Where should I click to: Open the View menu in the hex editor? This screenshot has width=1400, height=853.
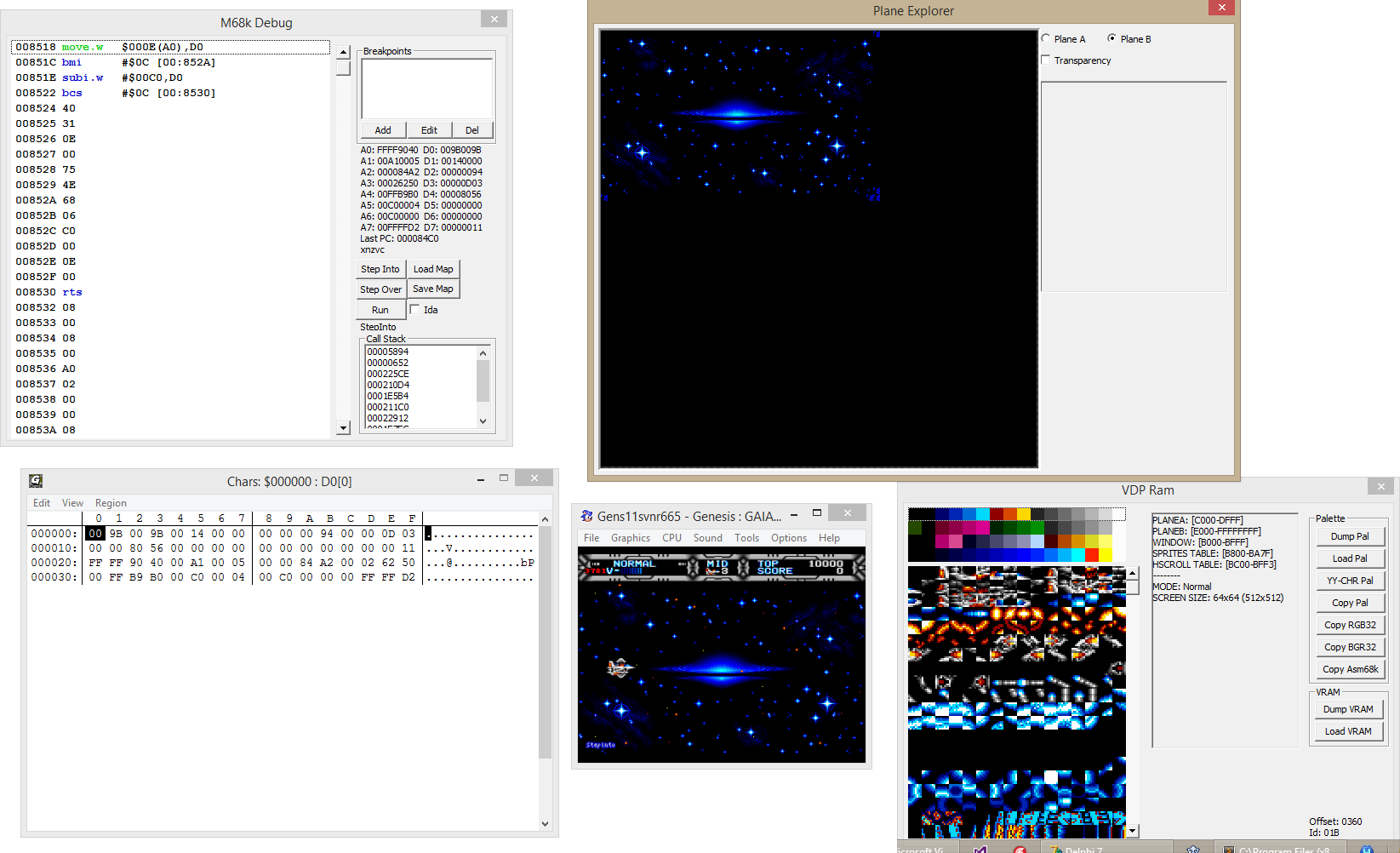pos(72,503)
